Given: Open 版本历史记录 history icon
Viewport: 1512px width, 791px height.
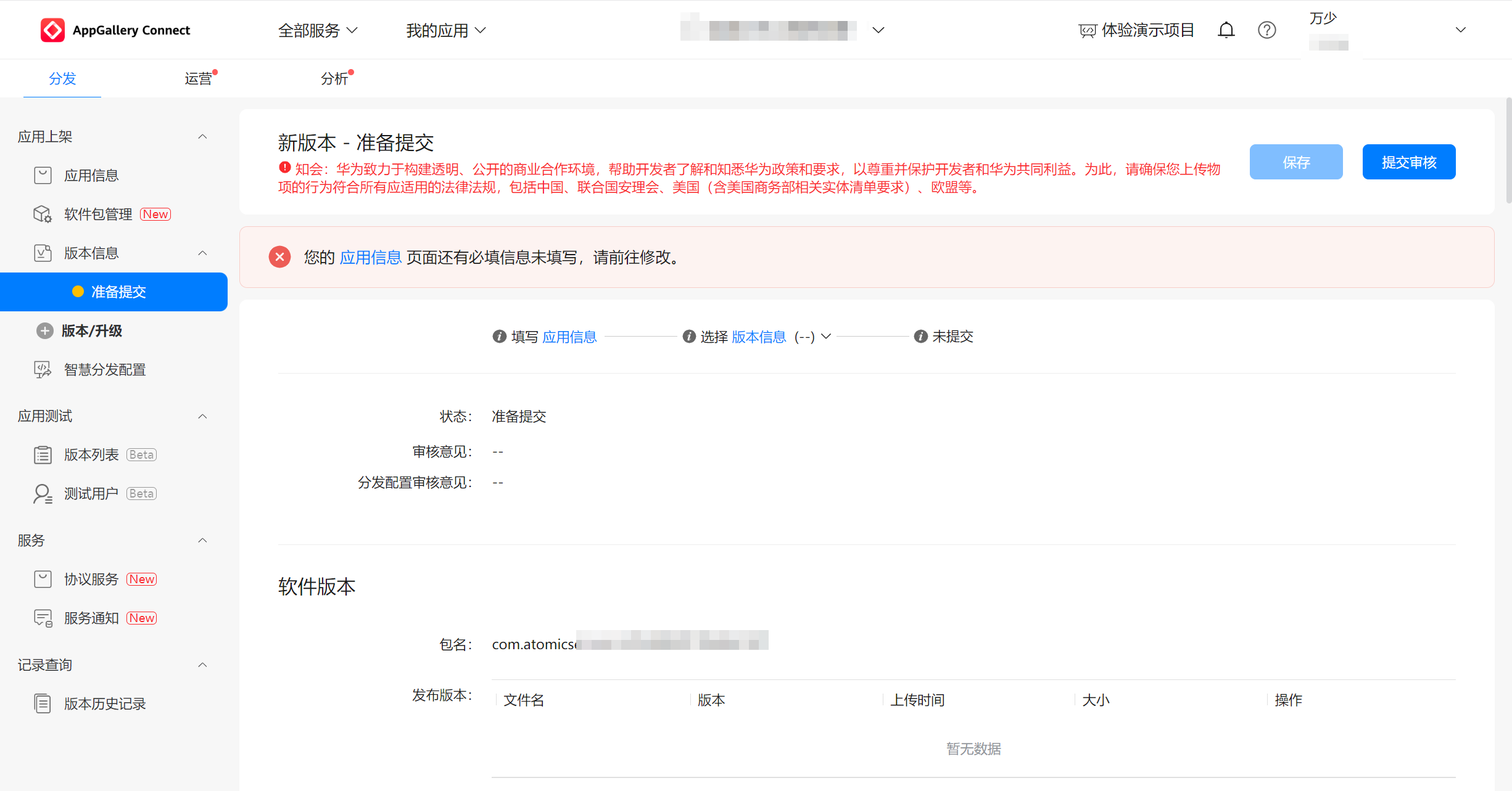Looking at the screenshot, I should (x=43, y=703).
